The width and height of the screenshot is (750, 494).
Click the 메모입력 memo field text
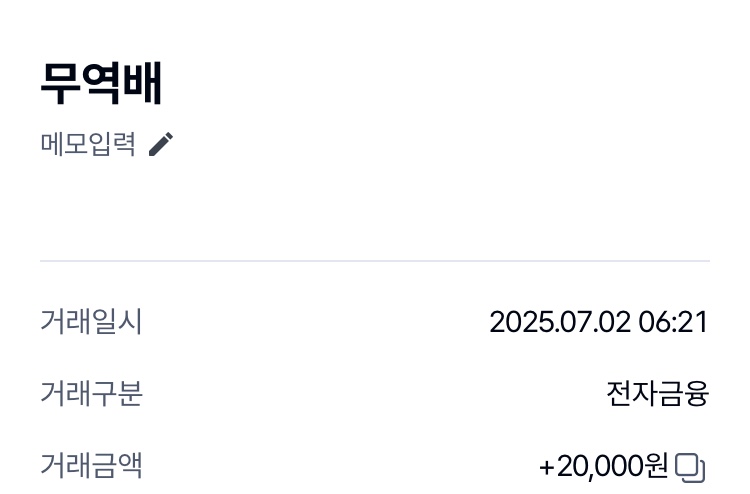click(88, 145)
